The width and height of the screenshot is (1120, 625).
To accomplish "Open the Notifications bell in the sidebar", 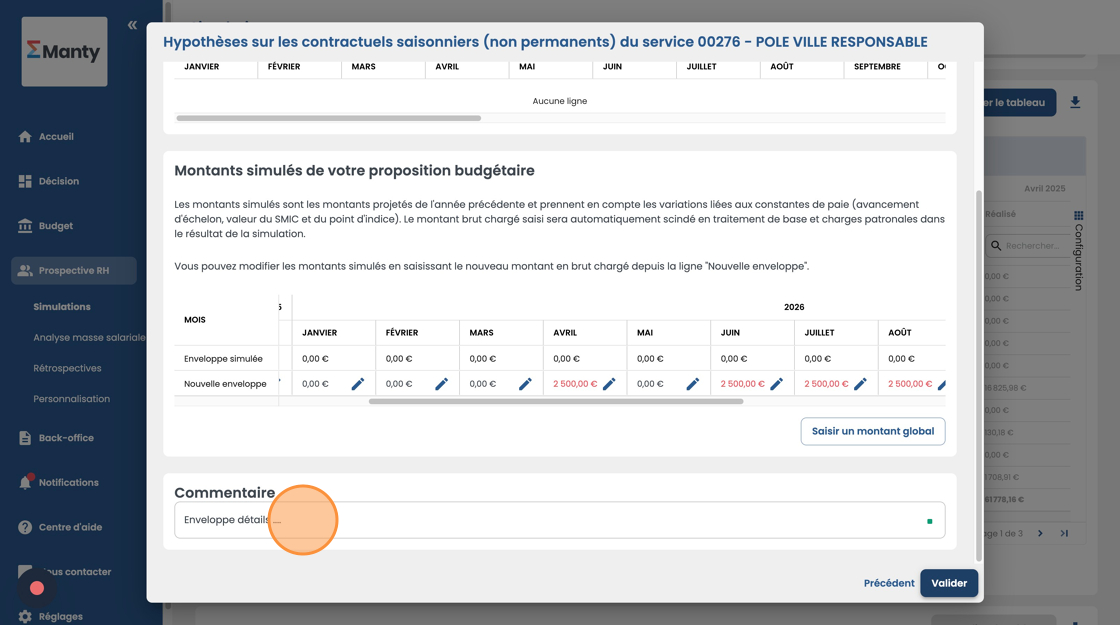I will click(26, 482).
